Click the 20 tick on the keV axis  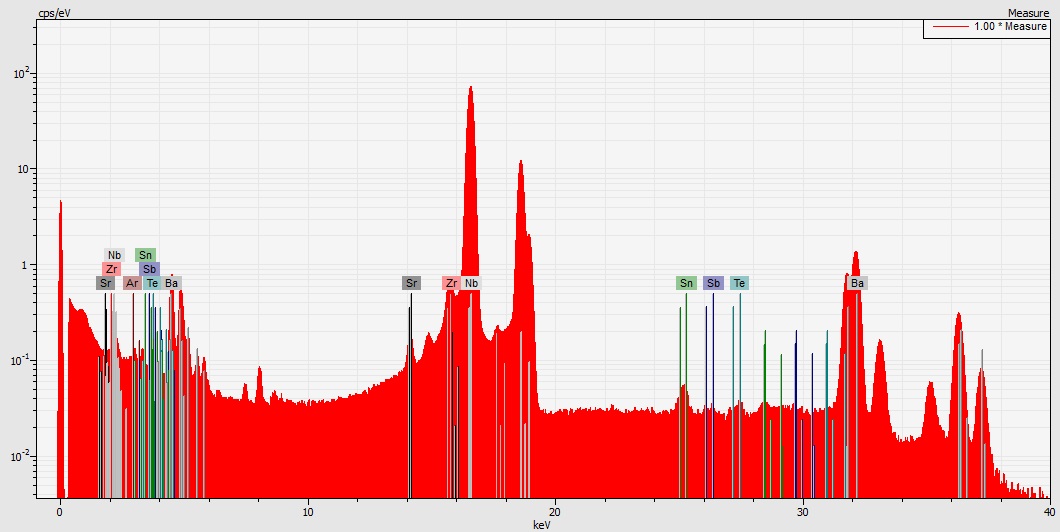pyautogui.click(x=556, y=512)
